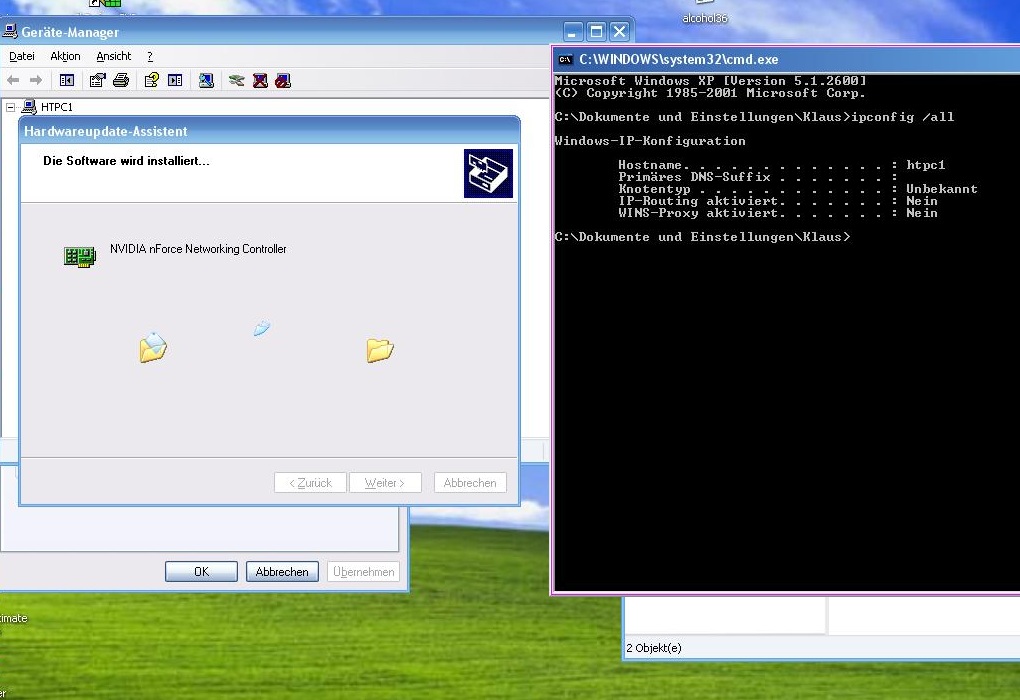Click the 'IP-Routing aktiviert' line in cmd
Viewport: 1020px width, 700px height.
point(778,201)
